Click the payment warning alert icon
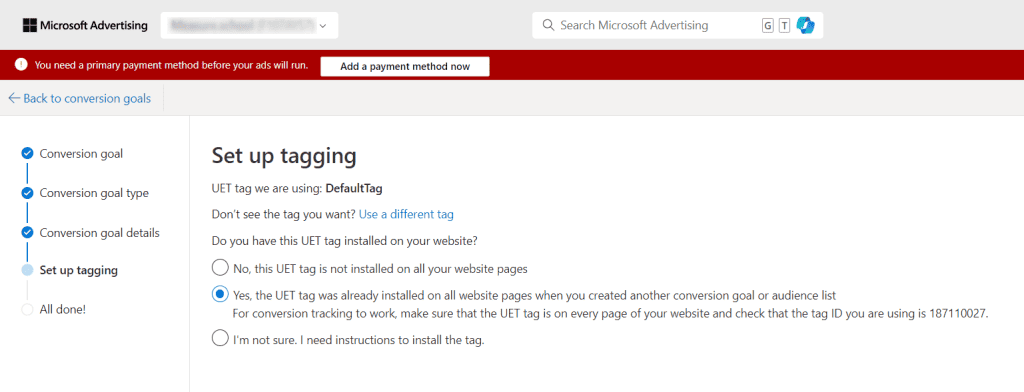This screenshot has height=392, width=1024. coord(21,65)
